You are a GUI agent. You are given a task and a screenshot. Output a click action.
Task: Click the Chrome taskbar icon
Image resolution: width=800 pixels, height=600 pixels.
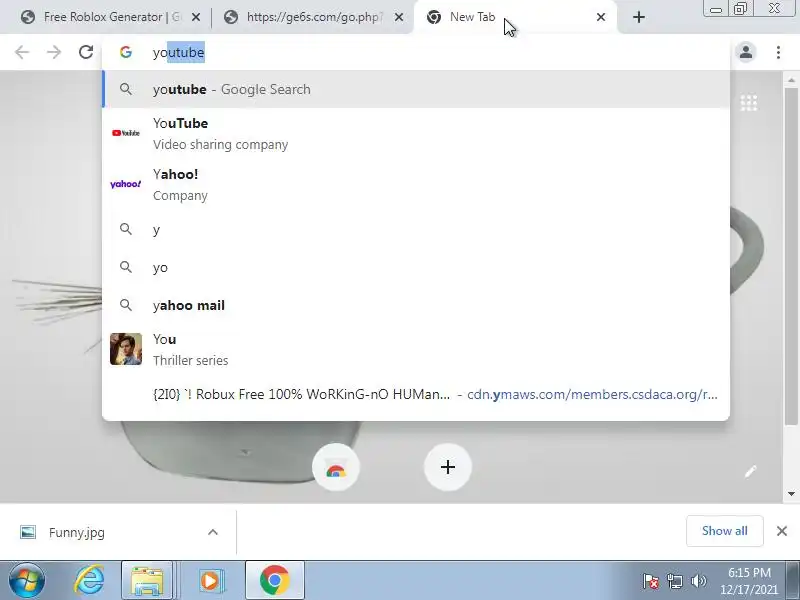[274, 580]
